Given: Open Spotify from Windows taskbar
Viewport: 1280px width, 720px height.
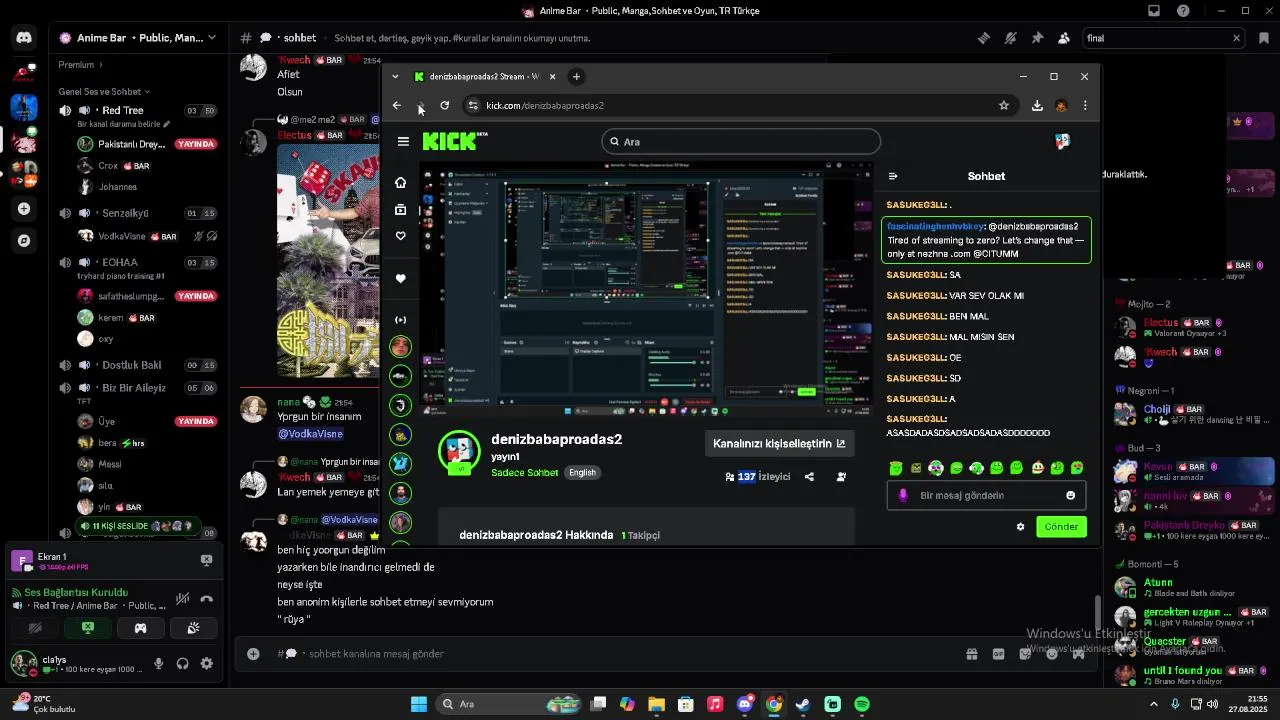Looking at the screenshot, I should (862, 704).
